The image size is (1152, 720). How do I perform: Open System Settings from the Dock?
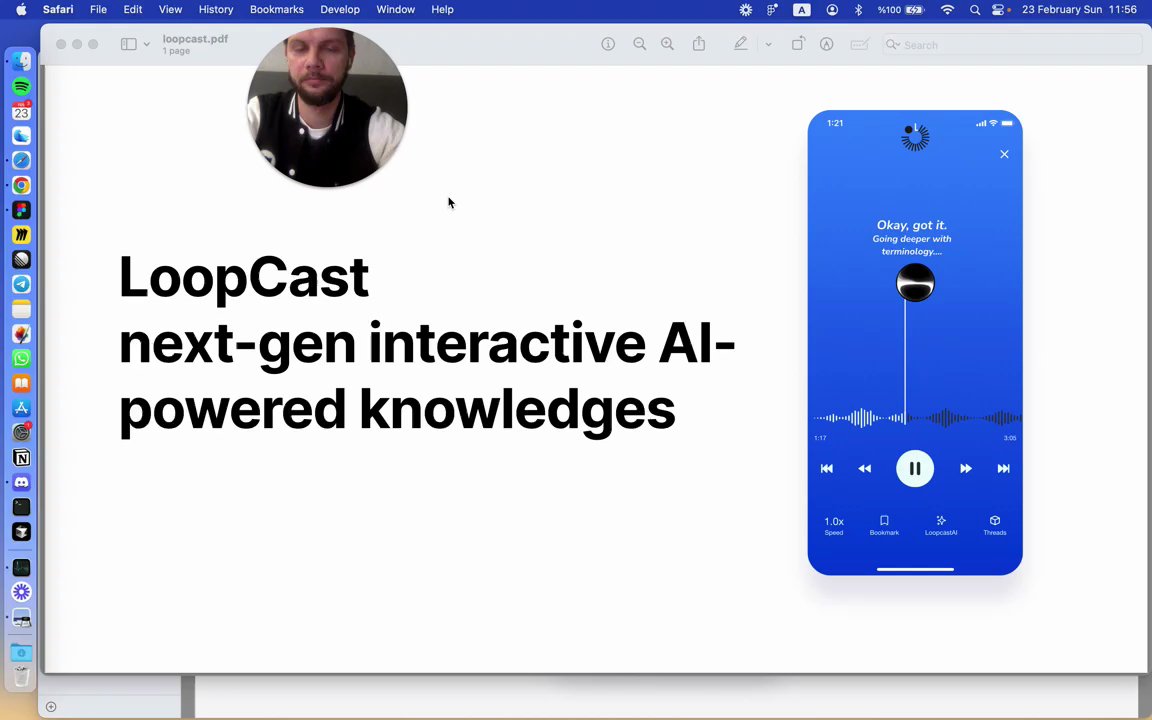click(21, 433)
